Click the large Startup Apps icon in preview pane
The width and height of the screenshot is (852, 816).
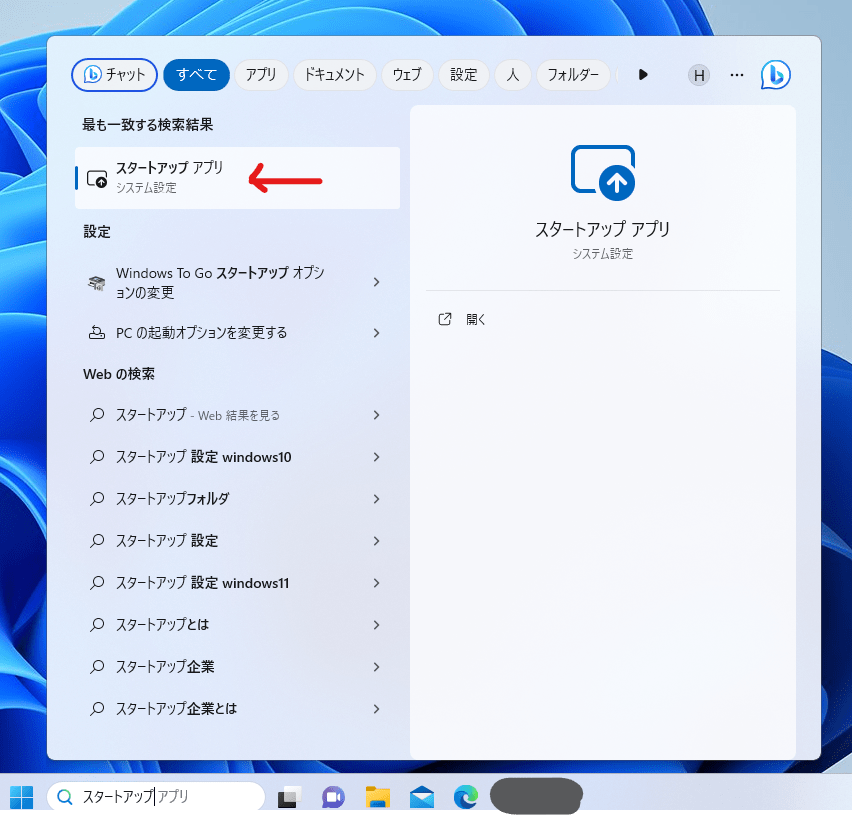[x=603, y=173]
